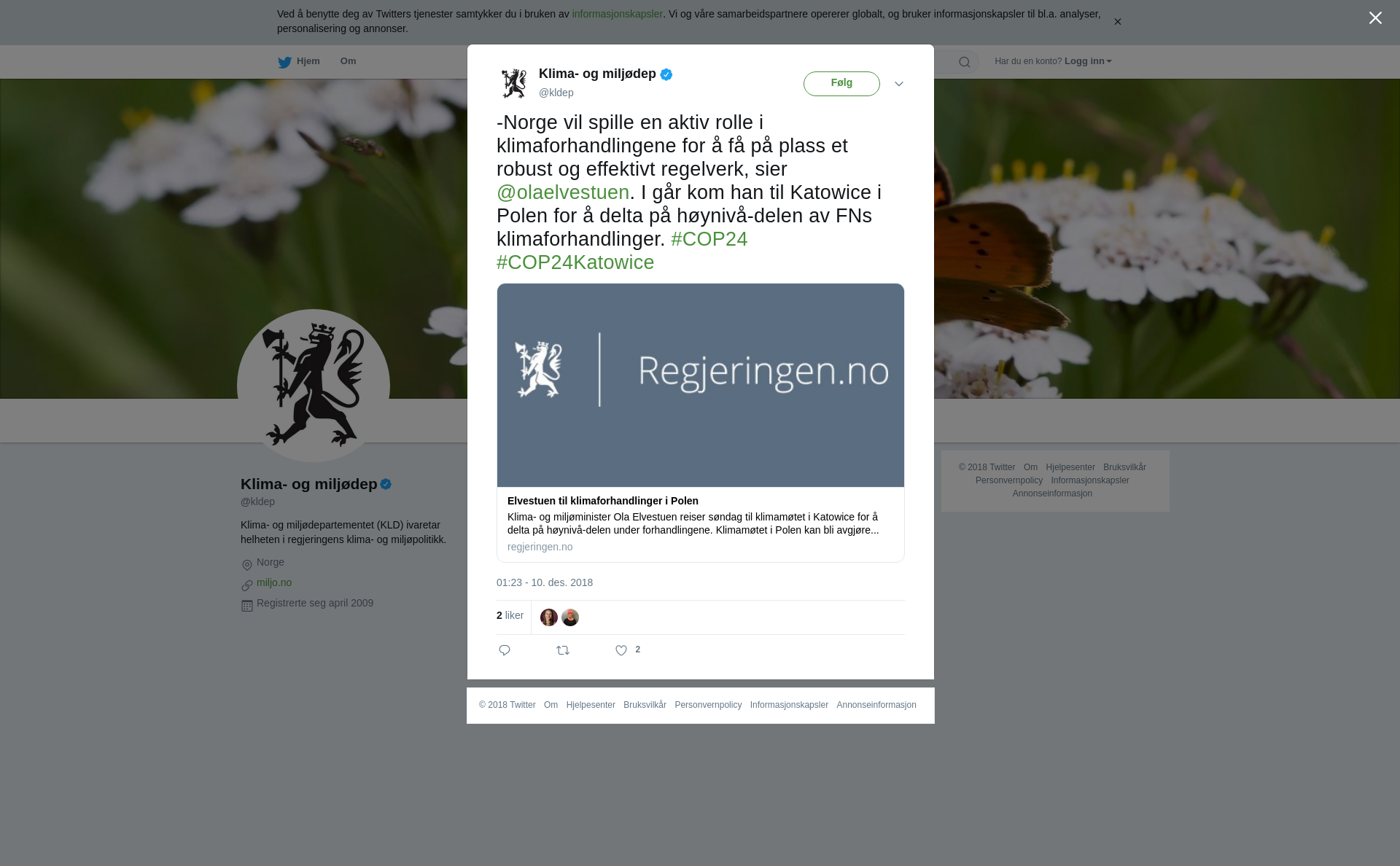Viewport: 1400px width, 866px height.
Task: Click the retweet arrows icon
Action: pos(563,650)
